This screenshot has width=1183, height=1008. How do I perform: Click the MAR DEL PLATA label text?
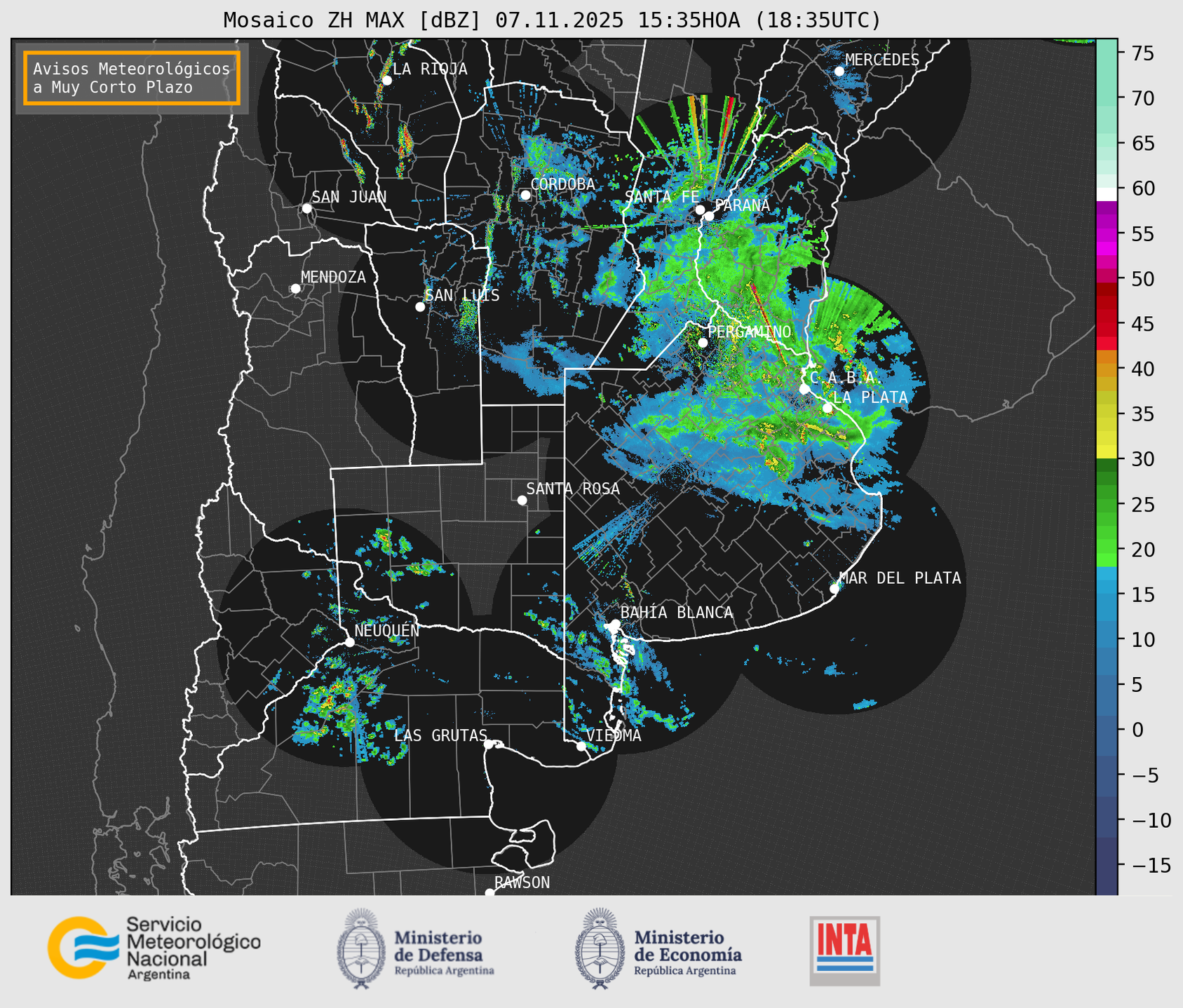pyautogui.click(x=900, y=578)
